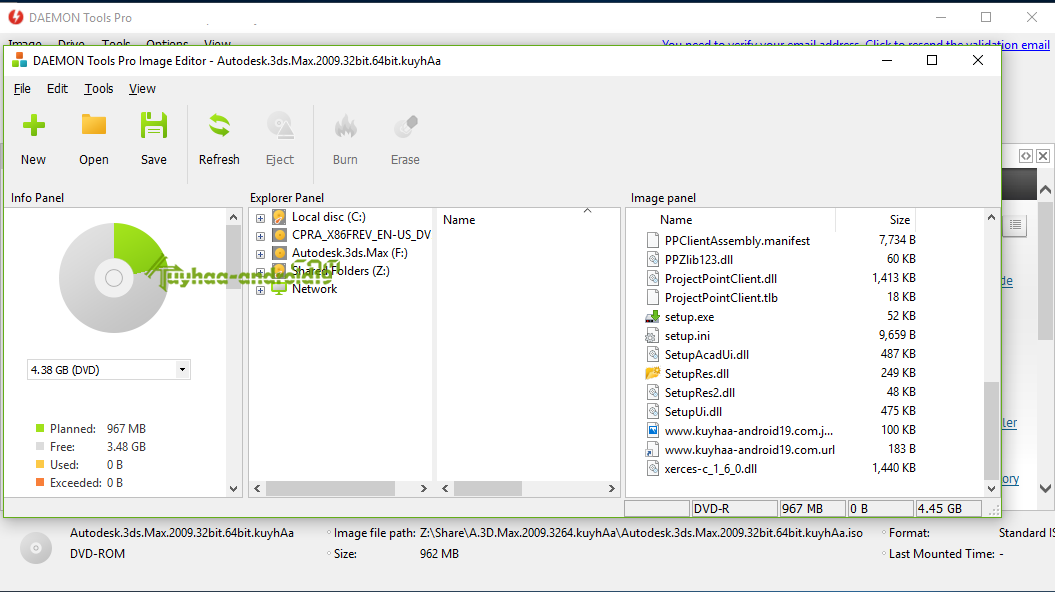Click the 967 MB status bar field
The image size is (1055, 592).
(812, 509)
